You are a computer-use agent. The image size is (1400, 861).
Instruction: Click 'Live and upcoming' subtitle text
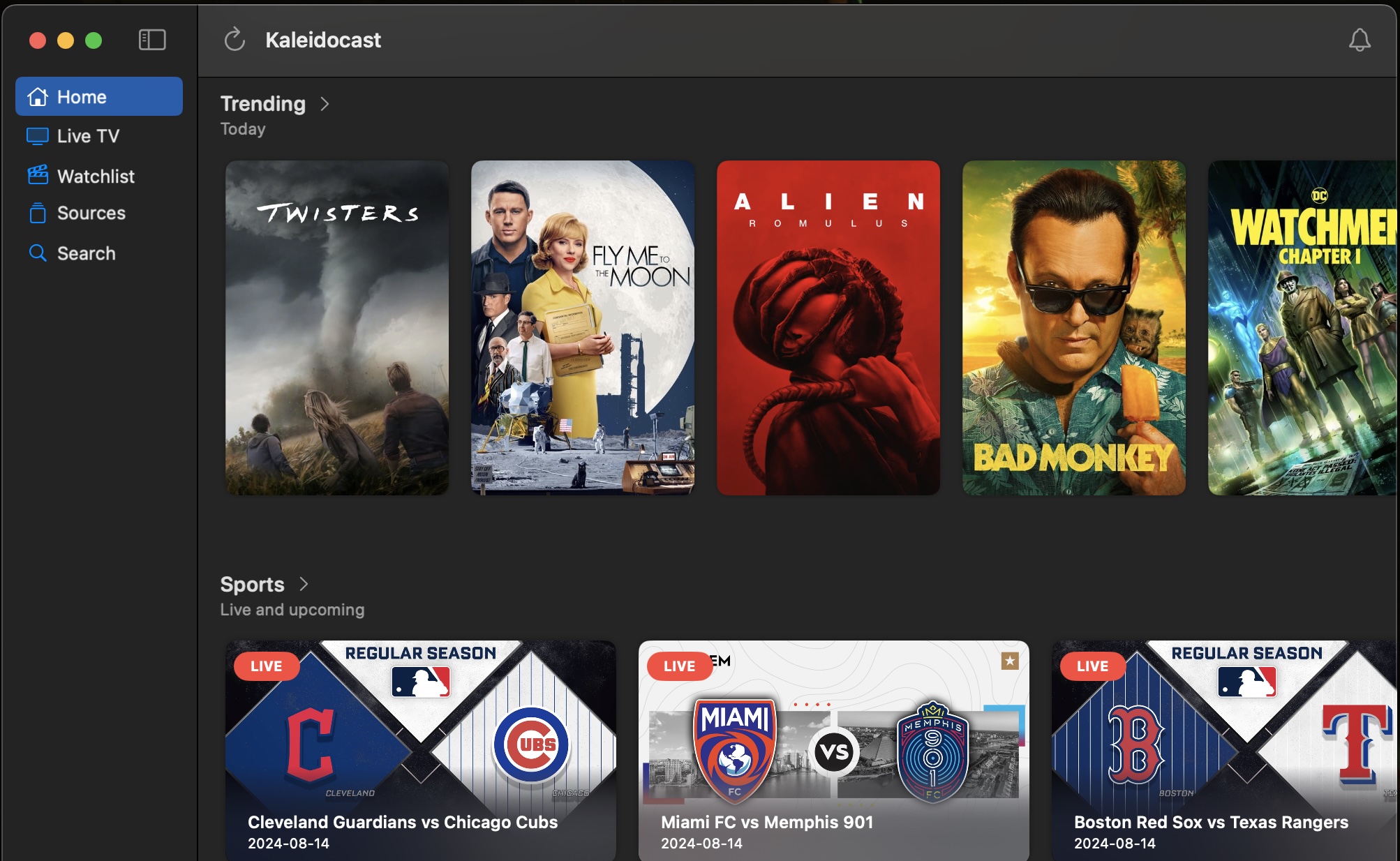pos(292,610)
